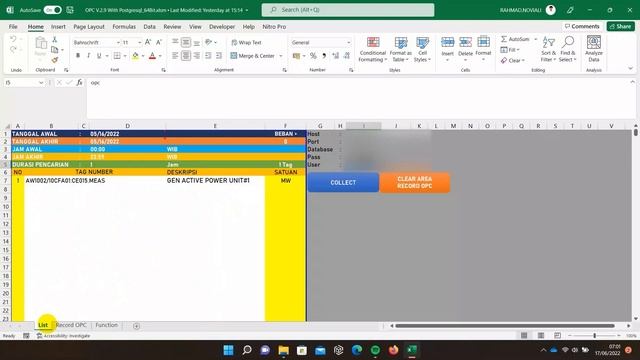Image resolution: width=640 pixels, height=360 pixels.
Task: Toggle Bold formatting
Action: pyautogui.click(x=78, y=56)
